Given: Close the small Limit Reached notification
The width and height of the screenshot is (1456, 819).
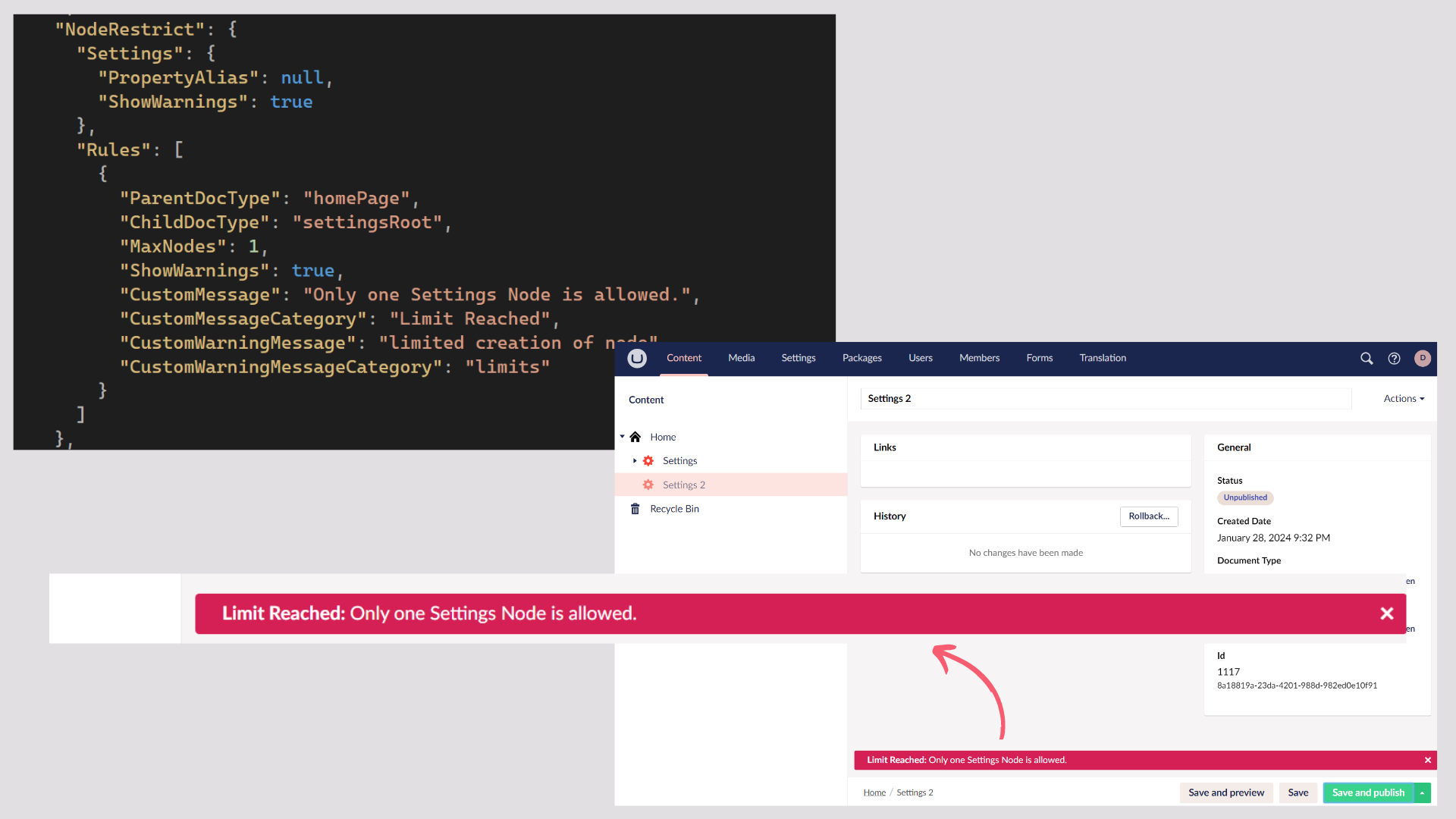Looking at the screenshot, I should tap(1427, 760).
